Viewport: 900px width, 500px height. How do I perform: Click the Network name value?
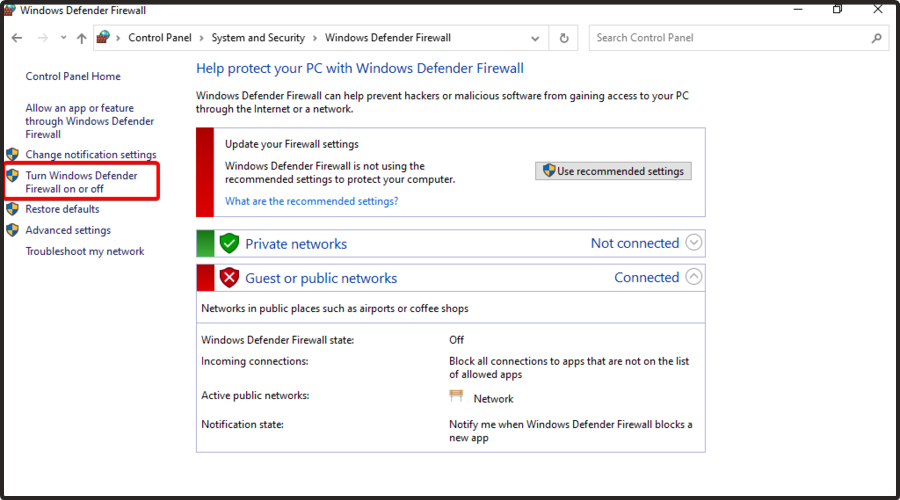[x=493, y=399]
